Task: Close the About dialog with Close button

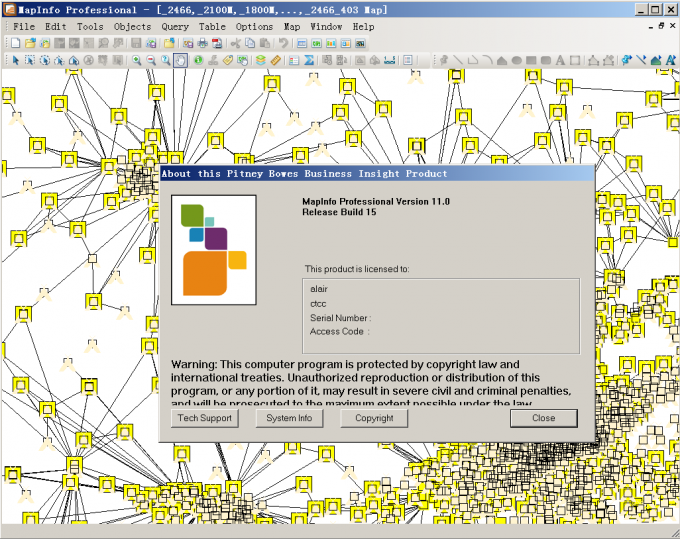Action: pos(544,418)
